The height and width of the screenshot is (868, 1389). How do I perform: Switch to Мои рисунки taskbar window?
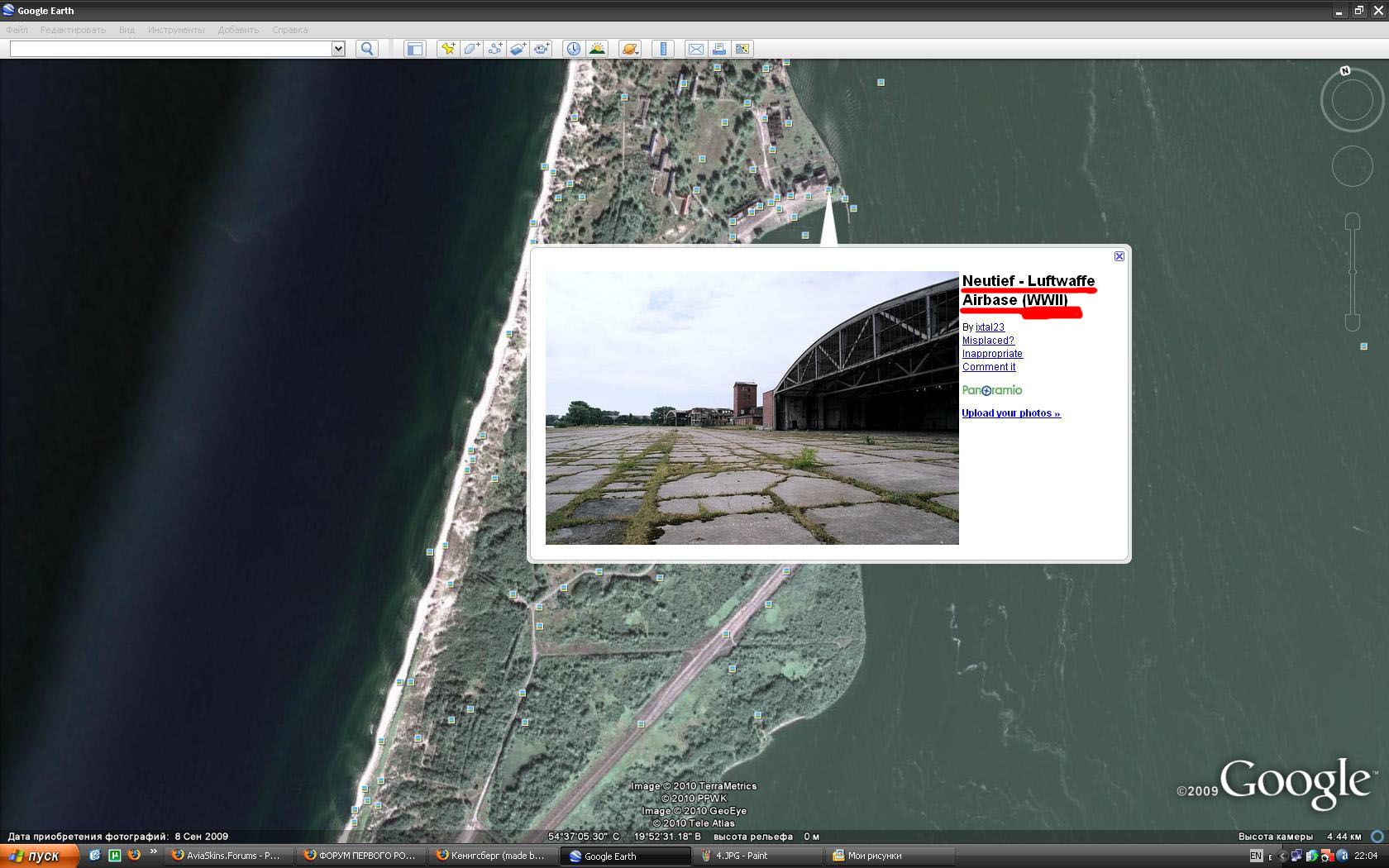[891, 856]
